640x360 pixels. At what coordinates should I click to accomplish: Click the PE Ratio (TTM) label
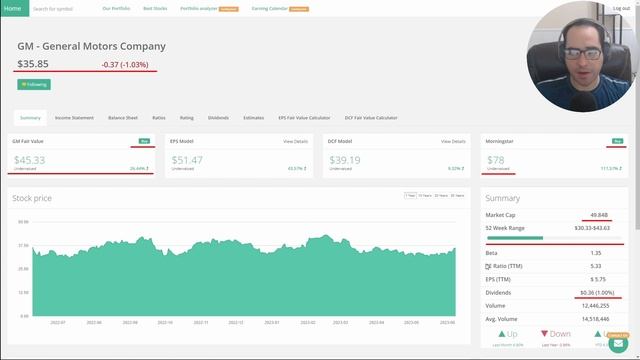(x=504, y=266)
